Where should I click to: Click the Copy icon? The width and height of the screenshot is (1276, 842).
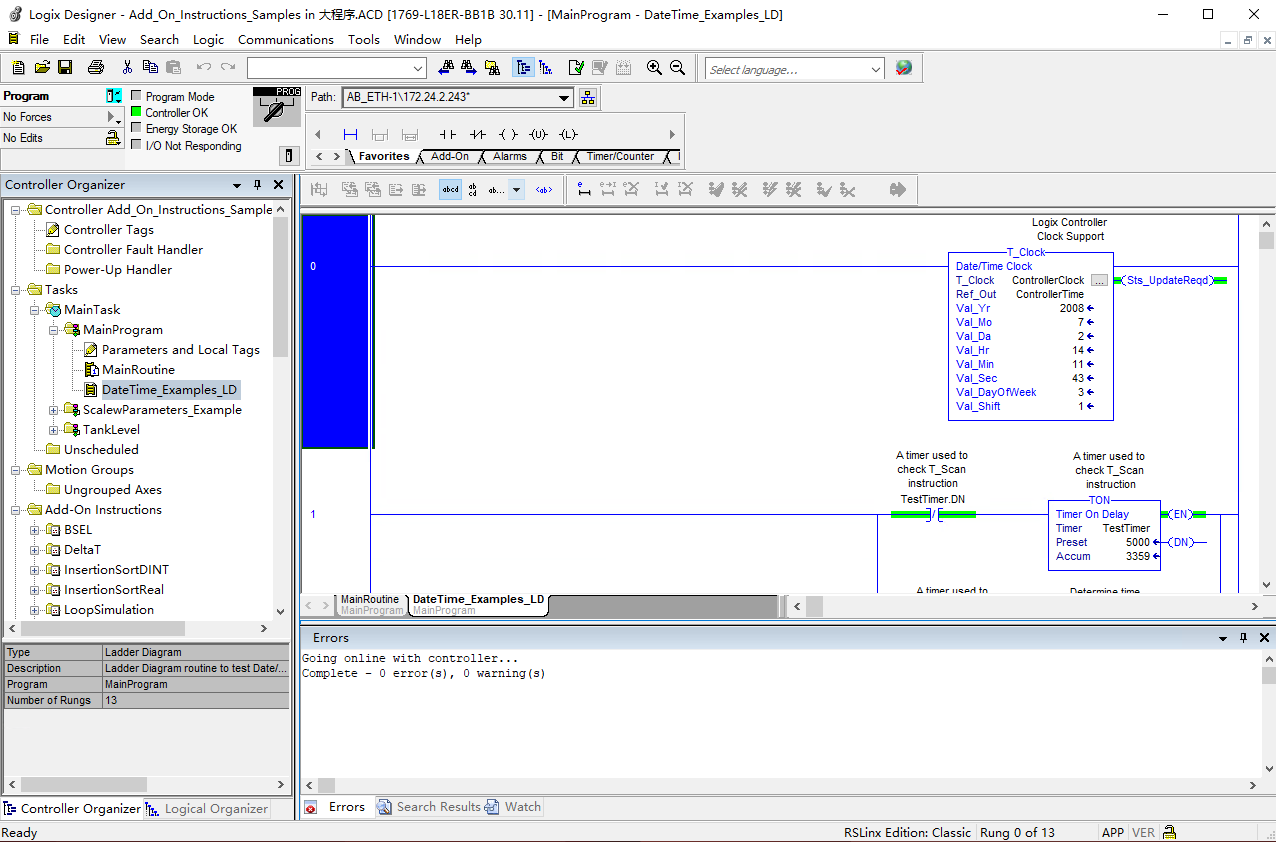[x=150, y=67]
